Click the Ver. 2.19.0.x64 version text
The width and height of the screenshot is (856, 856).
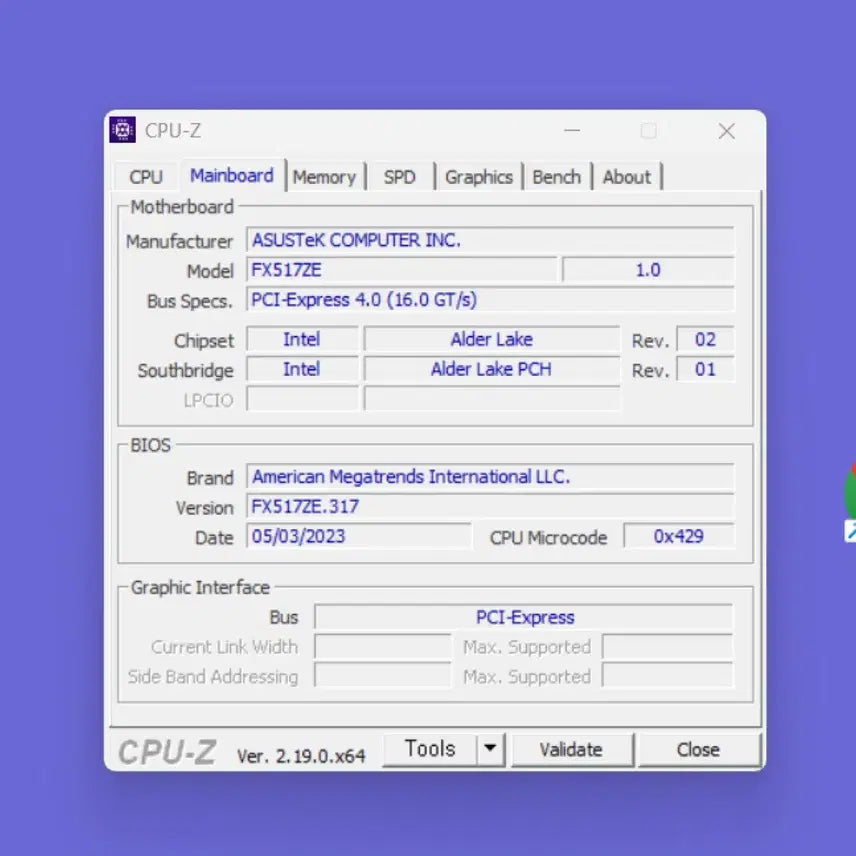click(301, 756)
